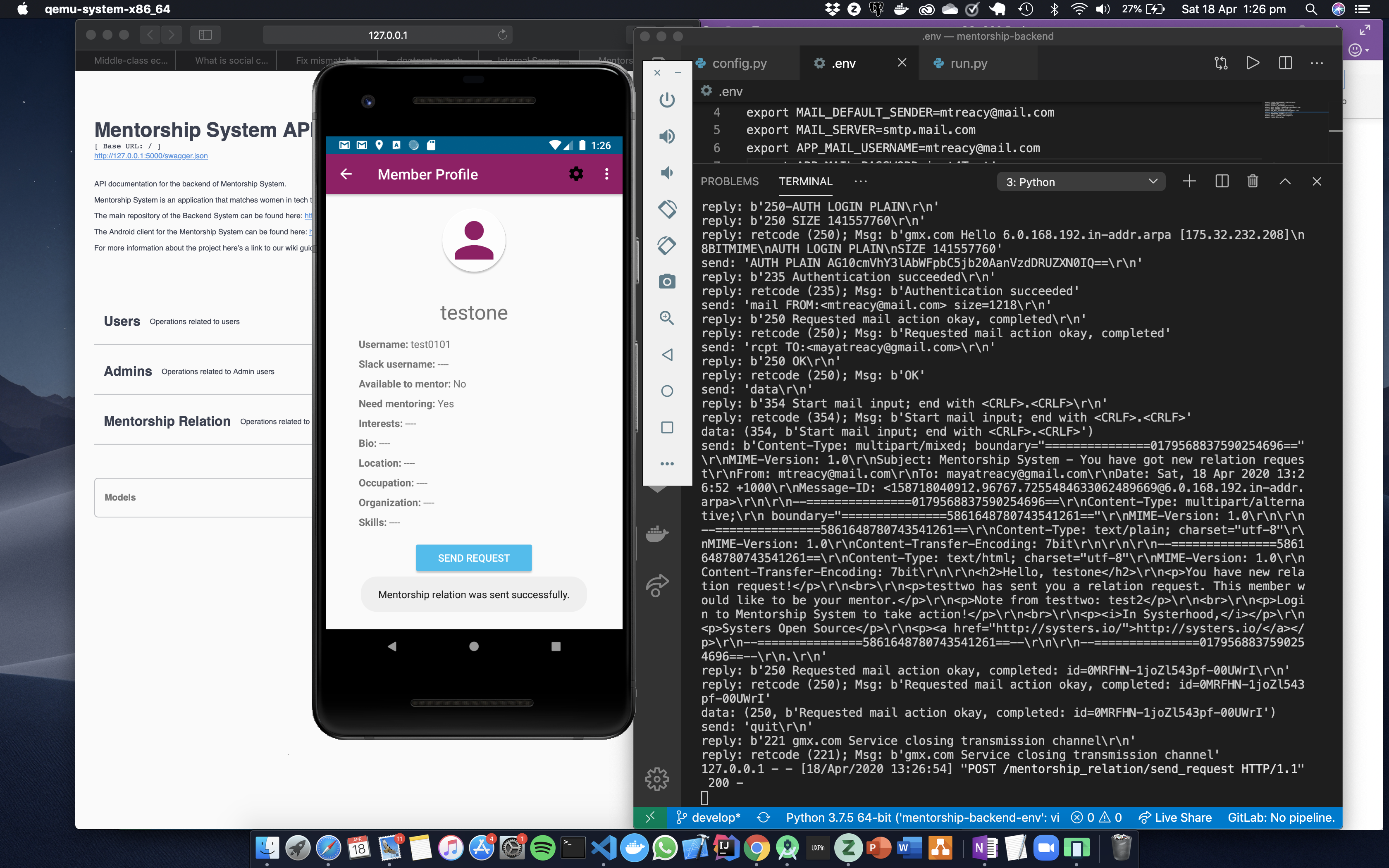Click errors and warnings count in status bar
This screenshot has height=868, width=1389.
(x=1096, y=818)
